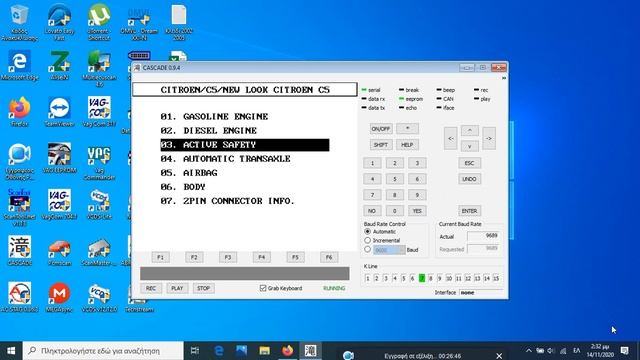
Task: Open Forscan desktop shortcut
Action: pyautogui.click(x=59, y=251)
